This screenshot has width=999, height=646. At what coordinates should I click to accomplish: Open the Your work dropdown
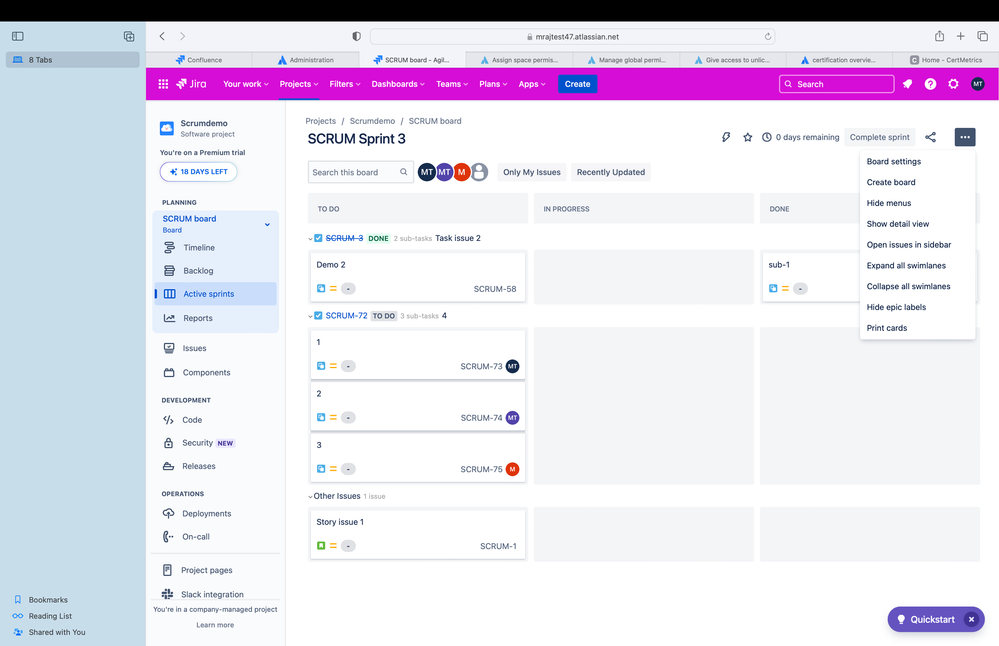(245, 84)
